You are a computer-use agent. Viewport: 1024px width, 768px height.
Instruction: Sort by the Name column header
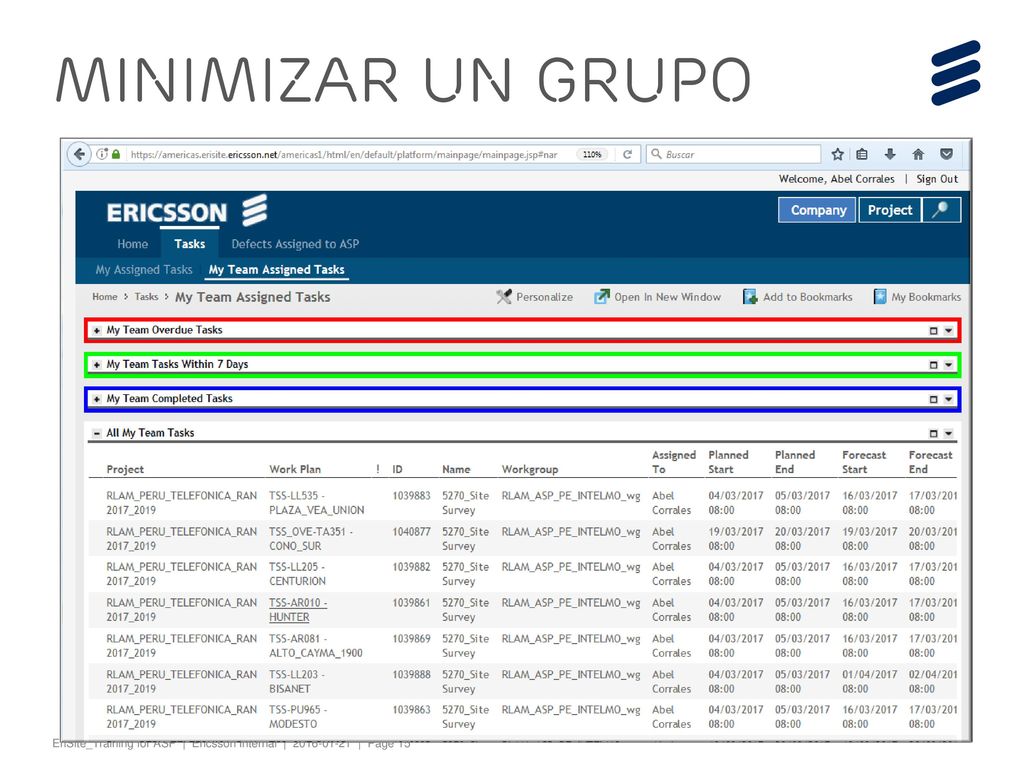[x=456, y=470]
